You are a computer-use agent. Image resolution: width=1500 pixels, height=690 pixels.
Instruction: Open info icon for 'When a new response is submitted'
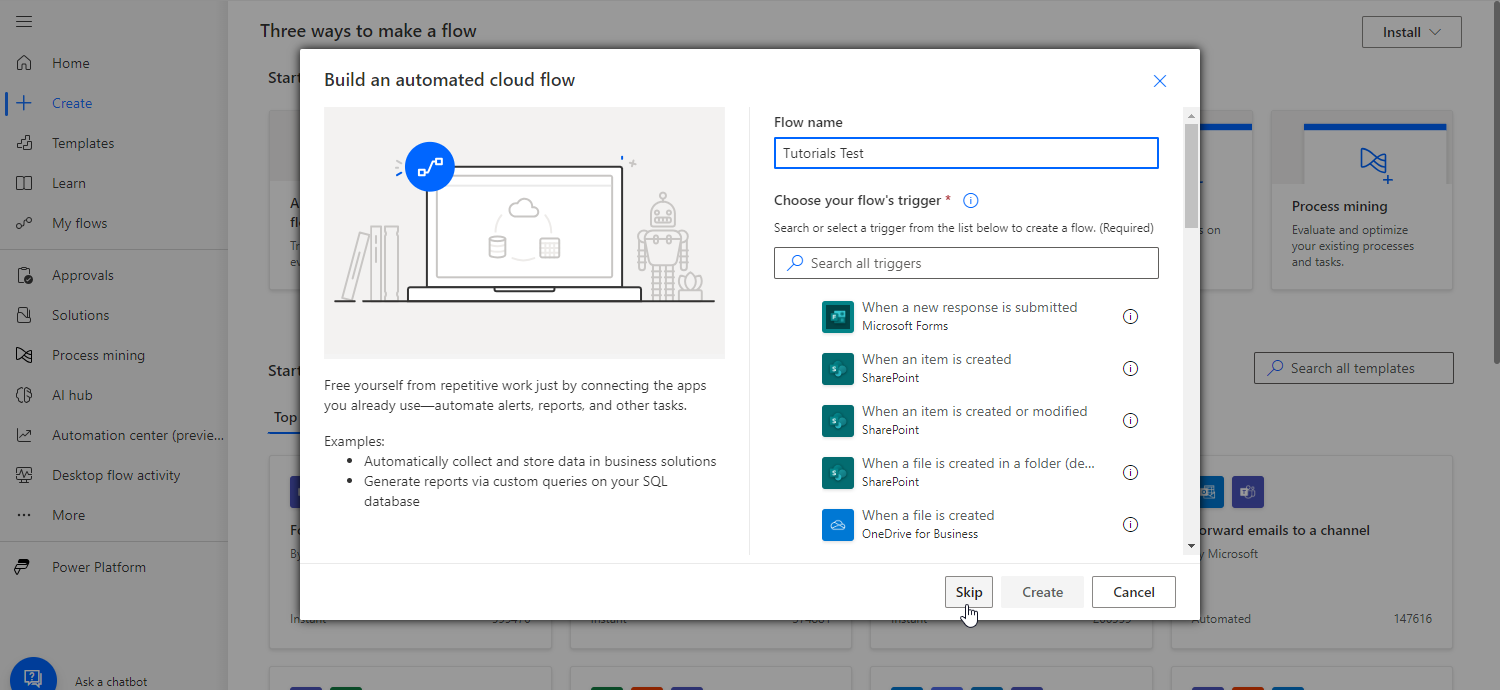pyautogui.click(x=1130, y=316)
